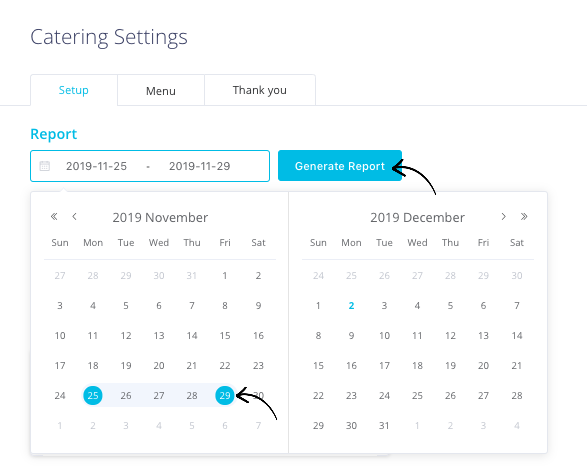
Task: Pick December 14 in the calendar
Action: 517,336
